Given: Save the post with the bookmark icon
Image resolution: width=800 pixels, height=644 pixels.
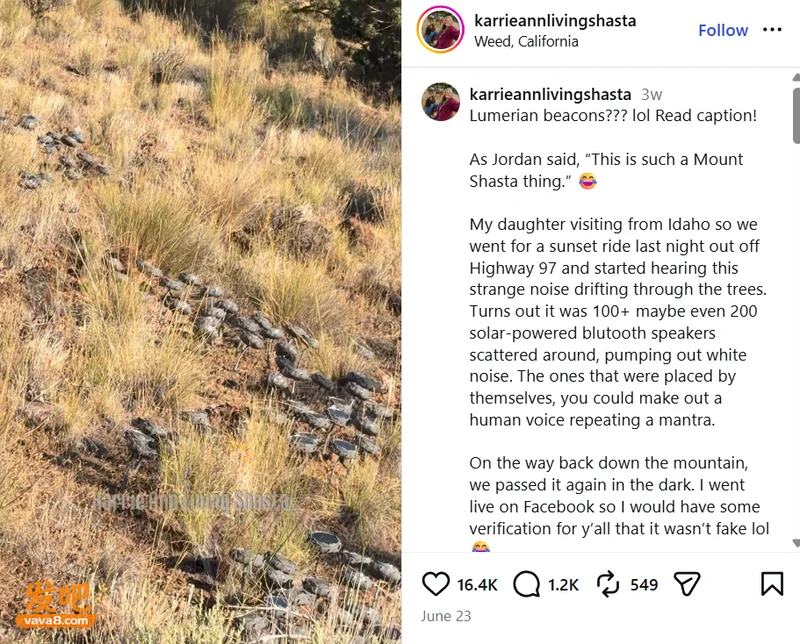Looking at the screenshot, I should coord(772,584).
